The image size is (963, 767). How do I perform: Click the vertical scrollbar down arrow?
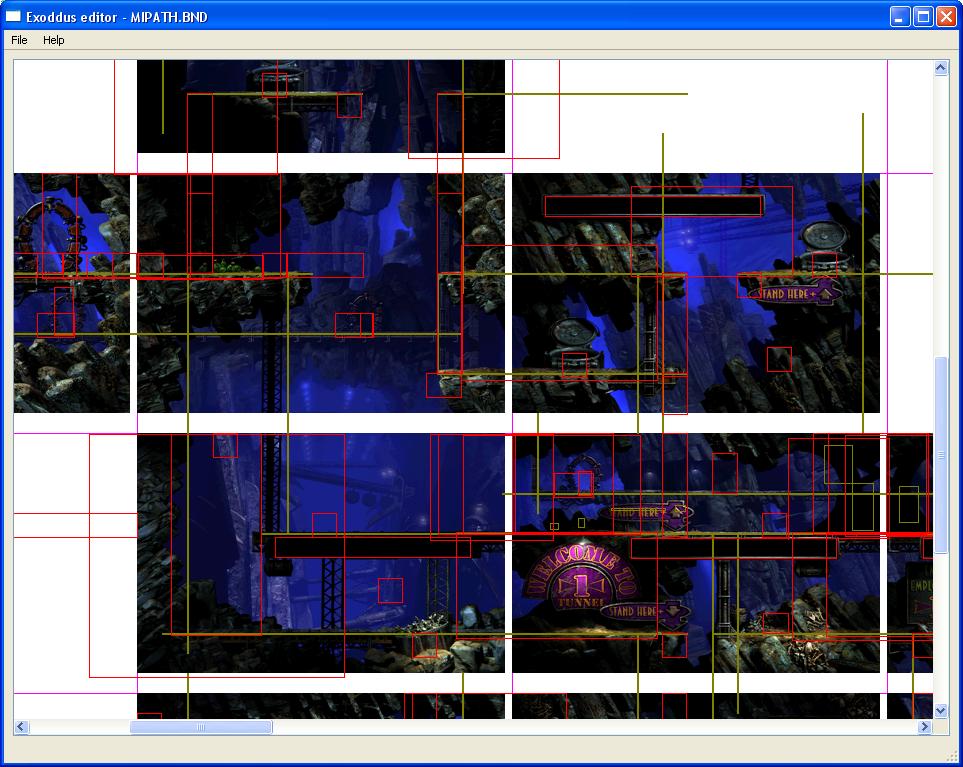[x=941, y=710]
